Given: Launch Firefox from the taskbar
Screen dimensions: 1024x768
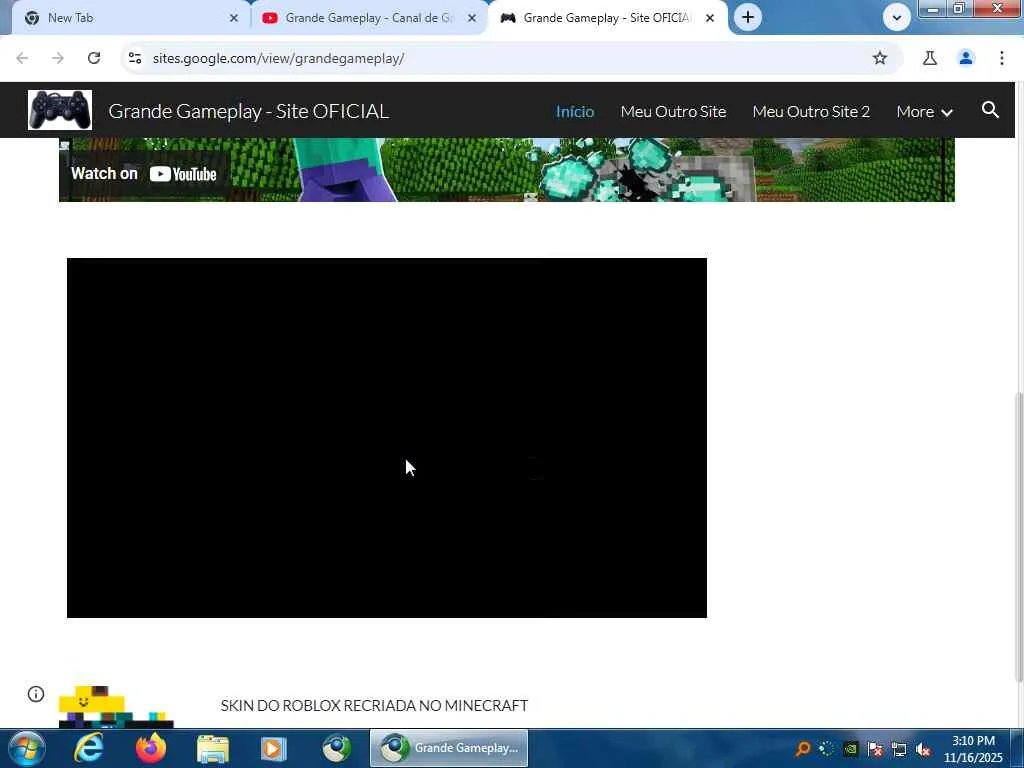Looking at the screenshot, I should [151, 748].
